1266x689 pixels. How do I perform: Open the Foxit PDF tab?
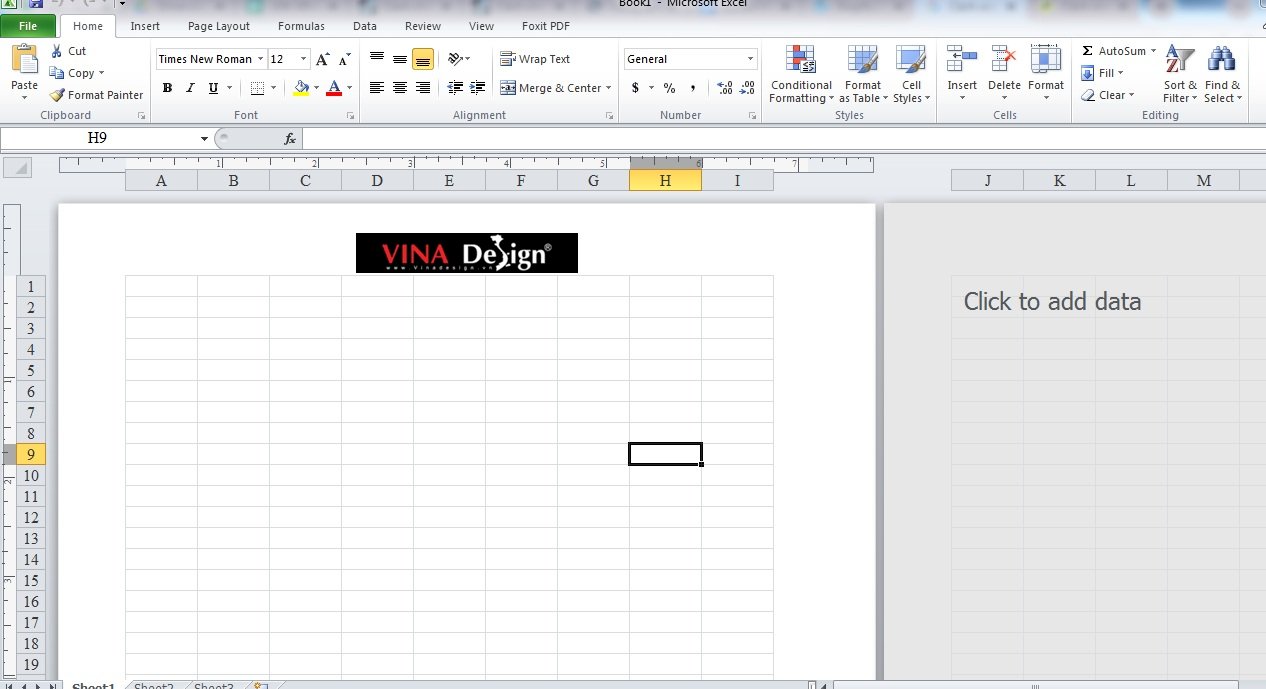[545, 26]
